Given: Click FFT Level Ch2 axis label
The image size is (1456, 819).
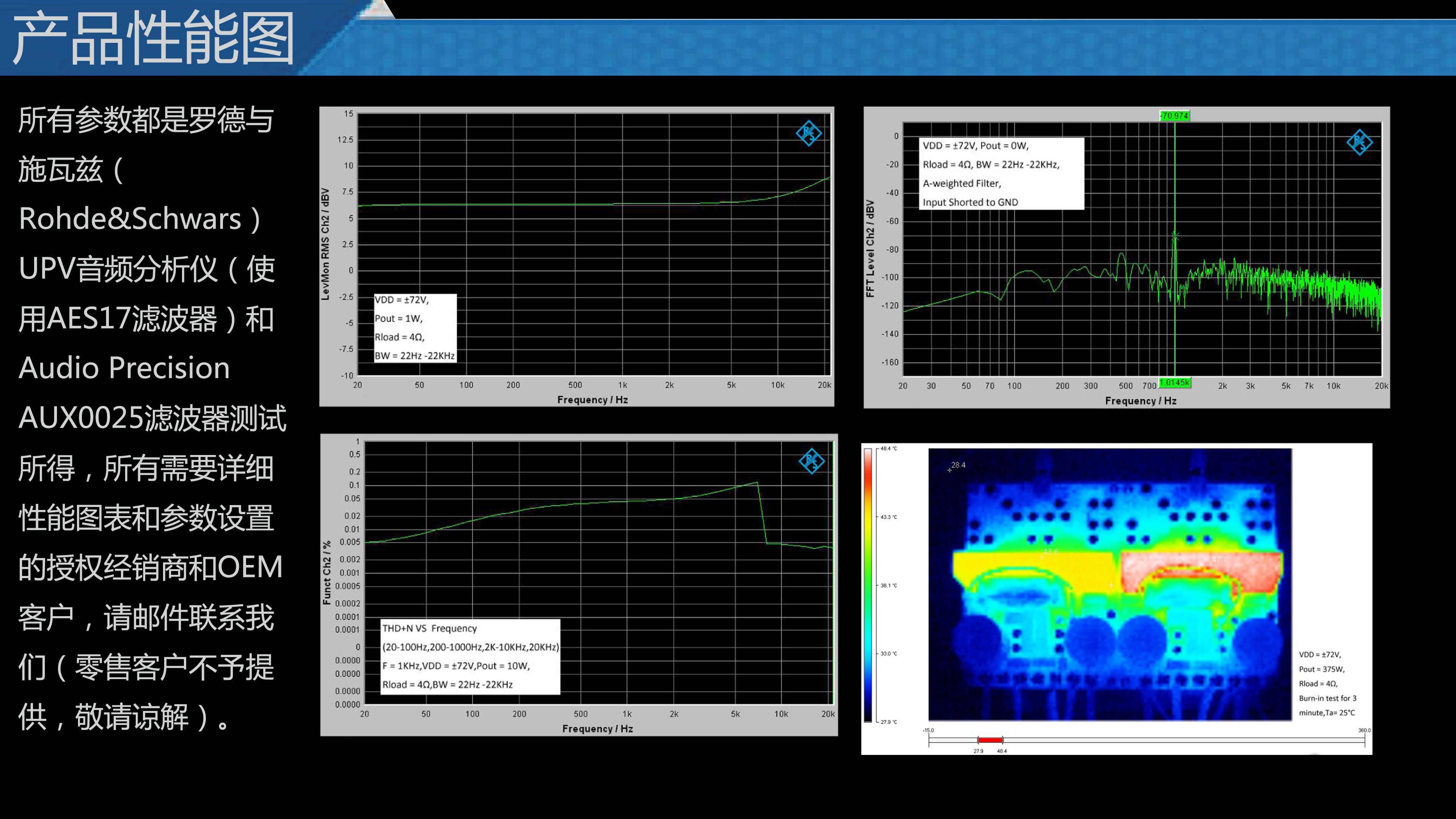Looking at the screenshot, I should 870,249.
